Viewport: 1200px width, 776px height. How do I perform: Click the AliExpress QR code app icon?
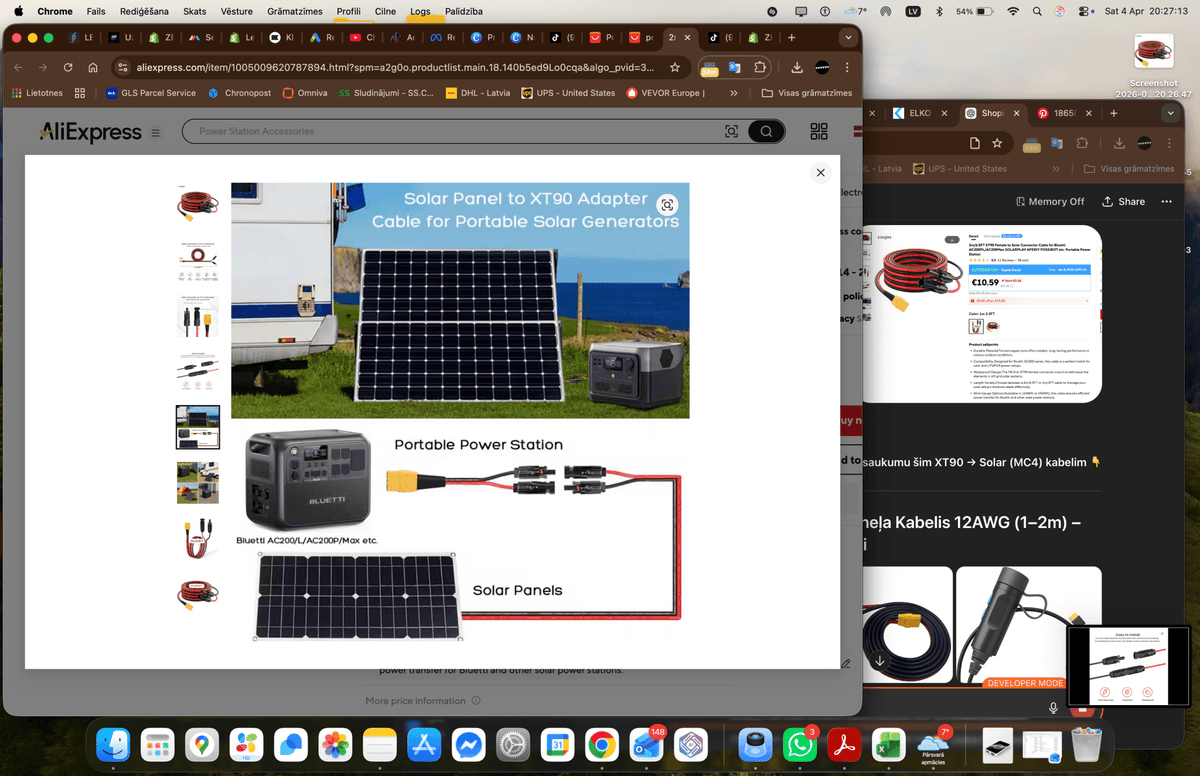tap(819, 131)
